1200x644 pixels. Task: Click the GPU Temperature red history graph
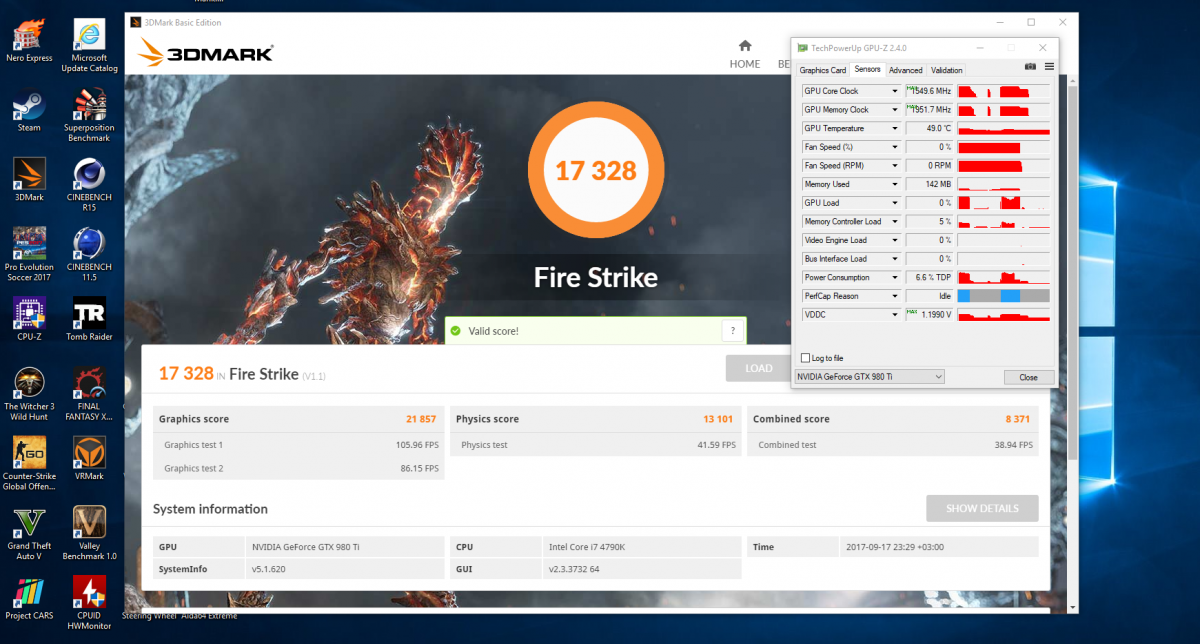1003,128
